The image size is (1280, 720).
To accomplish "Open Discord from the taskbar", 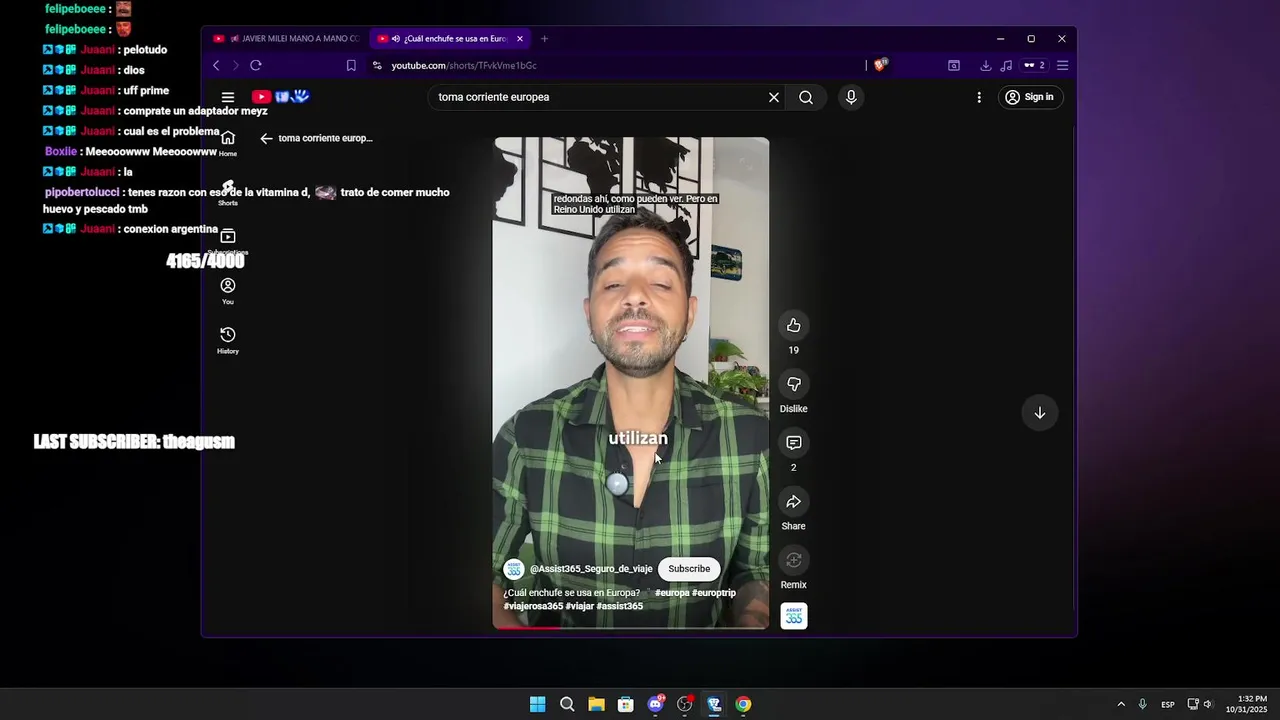I will [x=655, y=704].
